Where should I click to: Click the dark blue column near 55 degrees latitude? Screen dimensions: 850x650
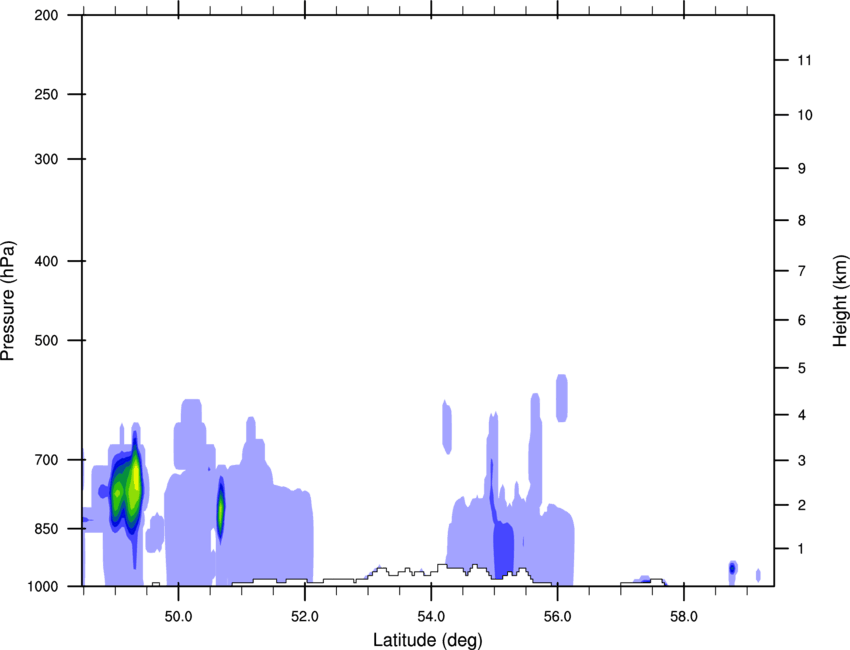click(x=503, y=550)
